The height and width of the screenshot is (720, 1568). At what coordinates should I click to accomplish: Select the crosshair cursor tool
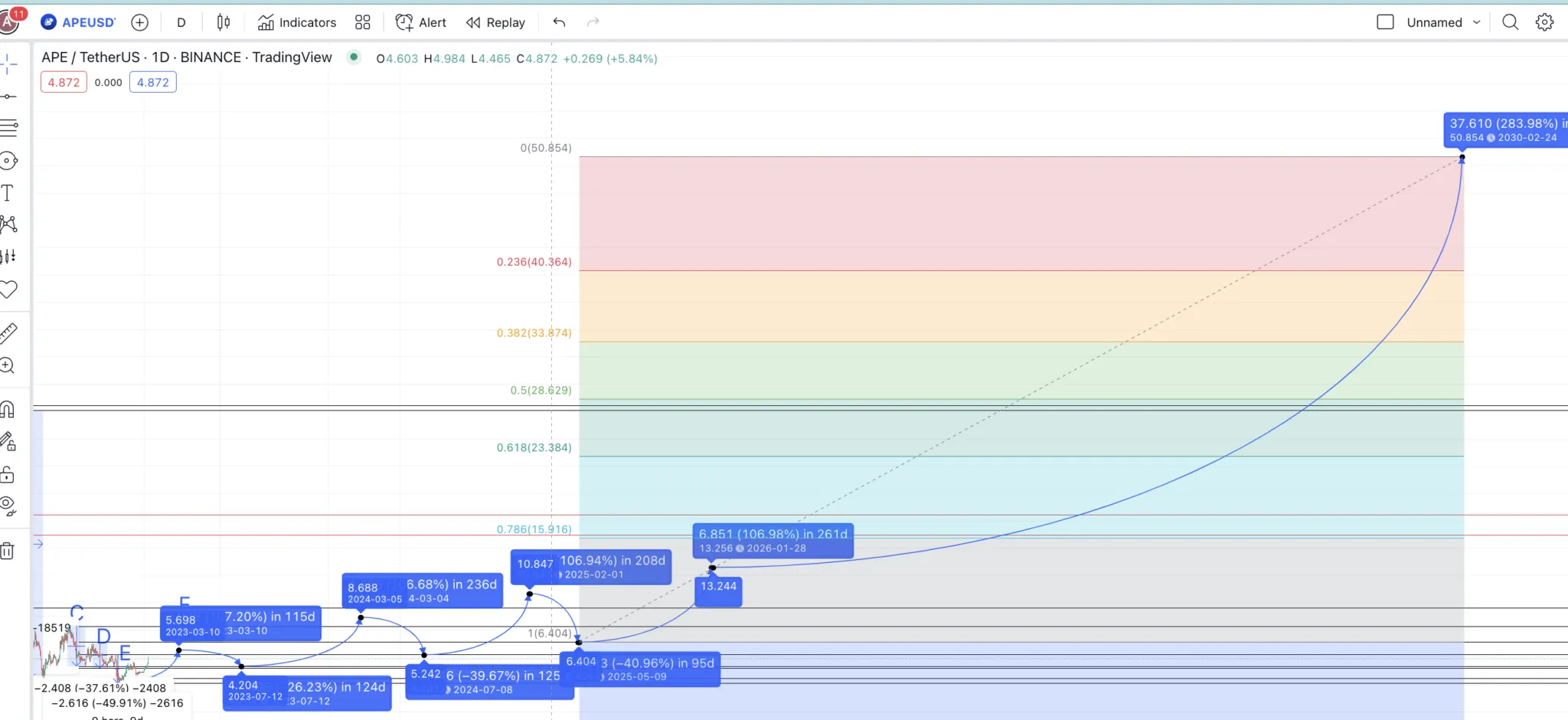(x=8, y=64)
